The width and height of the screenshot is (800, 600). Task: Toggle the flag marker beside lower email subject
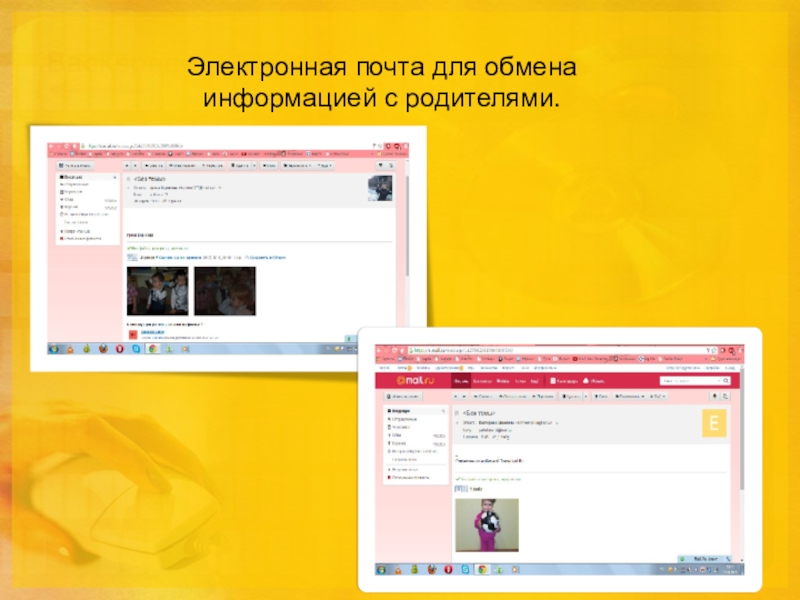[457, 413]
